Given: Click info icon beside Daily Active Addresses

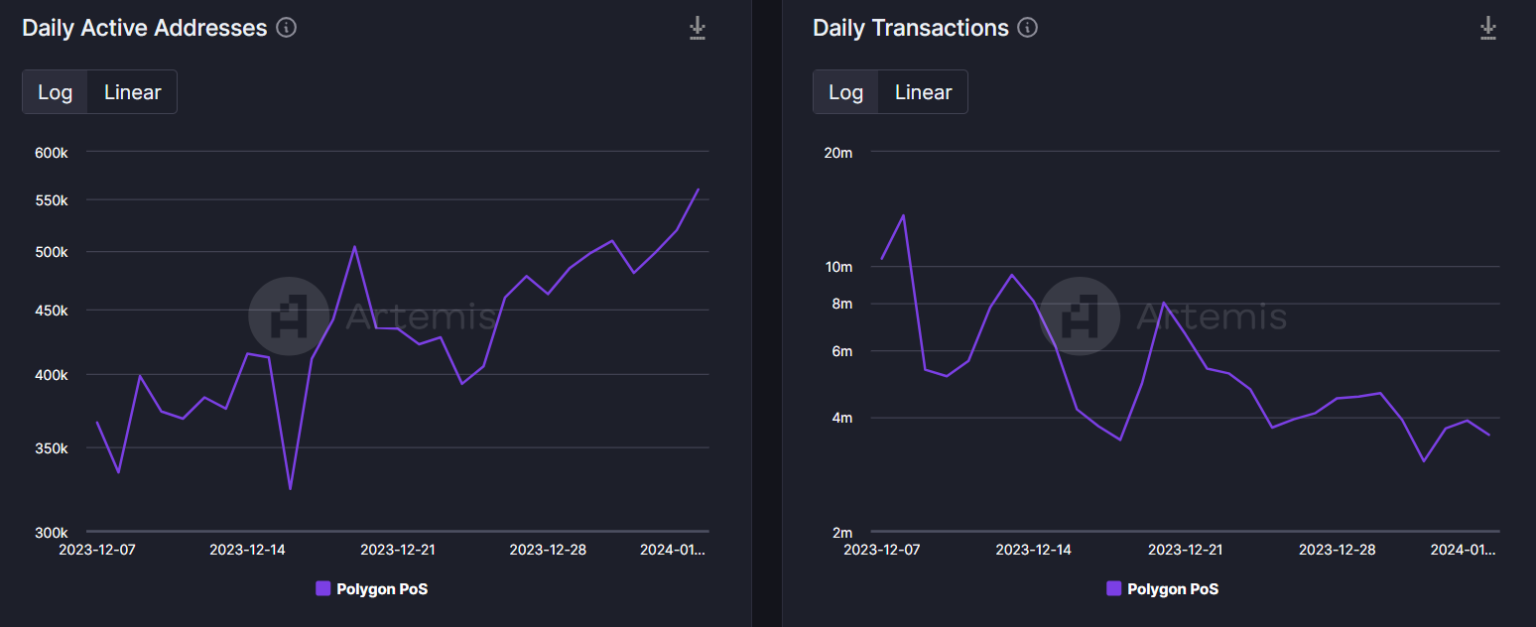Looking at the screenshot, I should [x=286, y=28].
